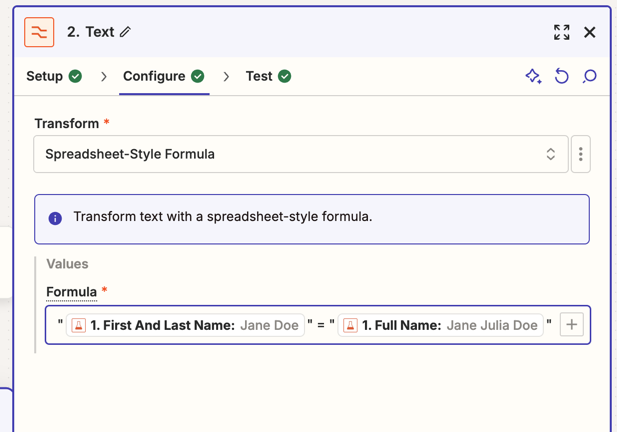The width and height of the screenshot is (617, 432).
Task: Click the circular arrow refresh icon
Action: point(562,76)
